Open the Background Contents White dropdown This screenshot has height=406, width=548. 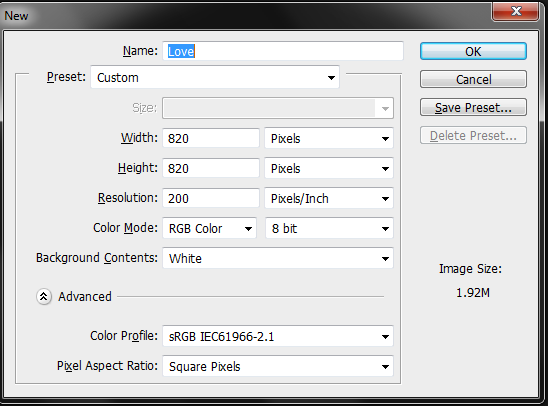(278, 259)
